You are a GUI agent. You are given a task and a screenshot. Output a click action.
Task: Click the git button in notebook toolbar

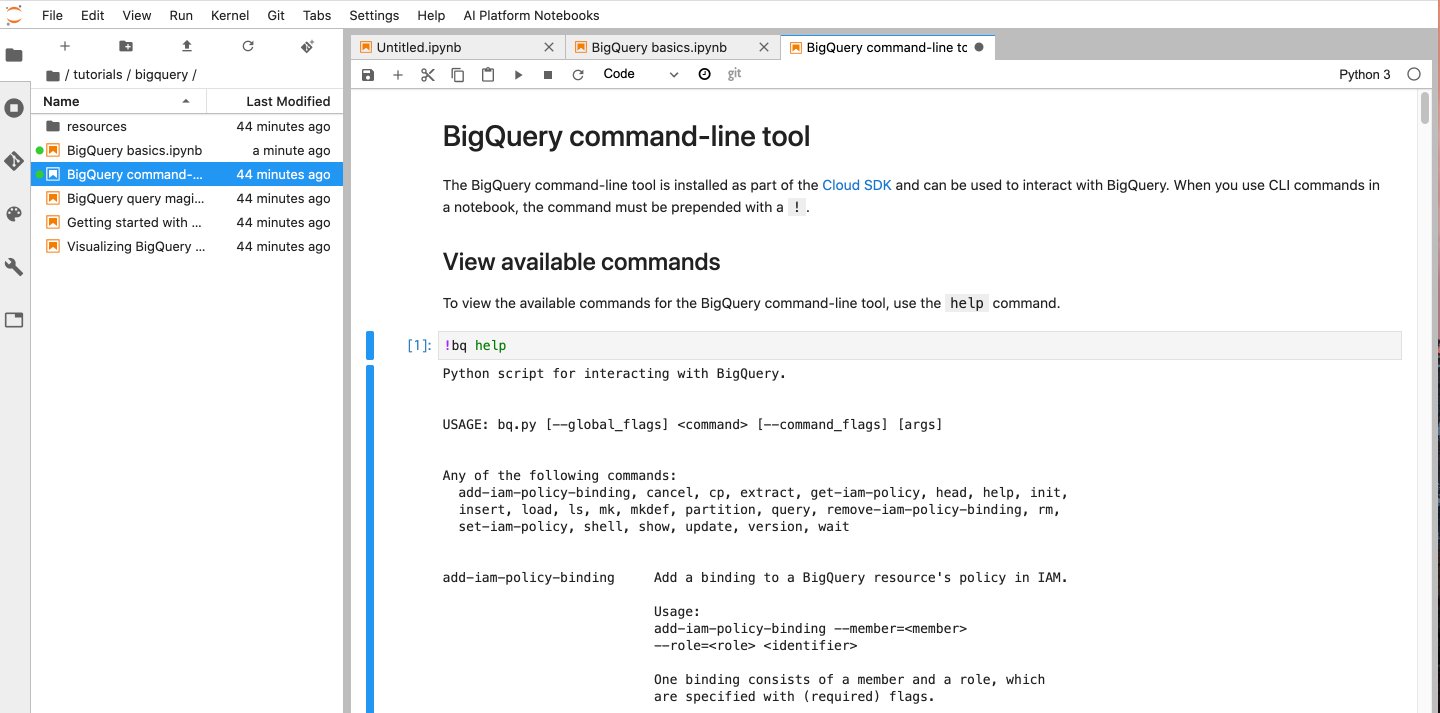coord(735,74)
